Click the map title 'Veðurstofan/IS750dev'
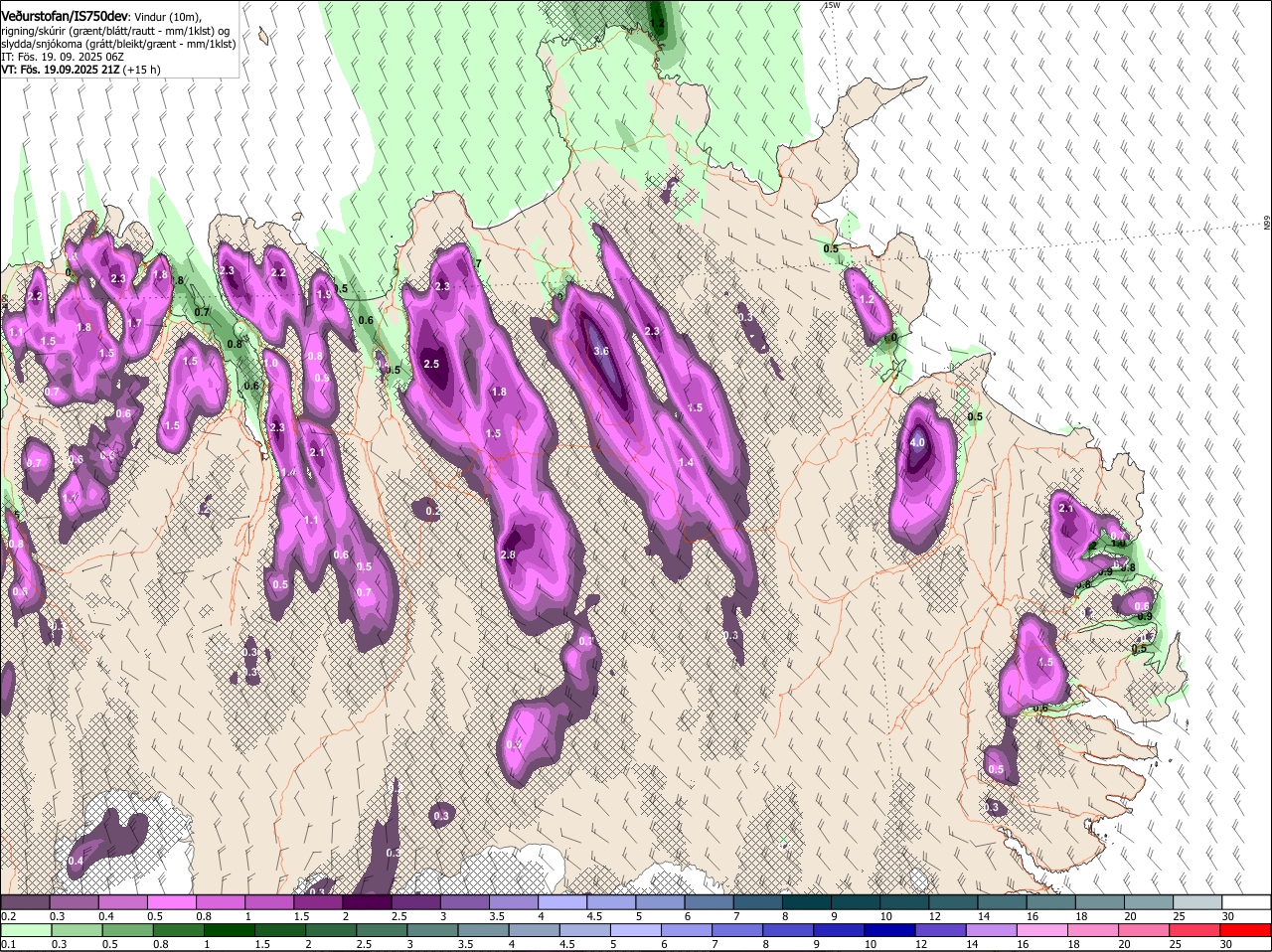Screen dimensions: 1272x952 tap(65, 16)
